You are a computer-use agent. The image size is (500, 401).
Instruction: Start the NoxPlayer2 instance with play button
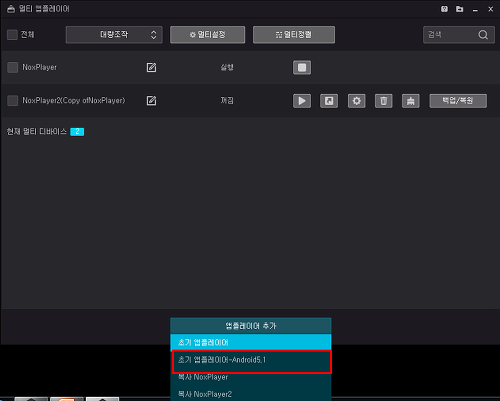tap(302, 101)
